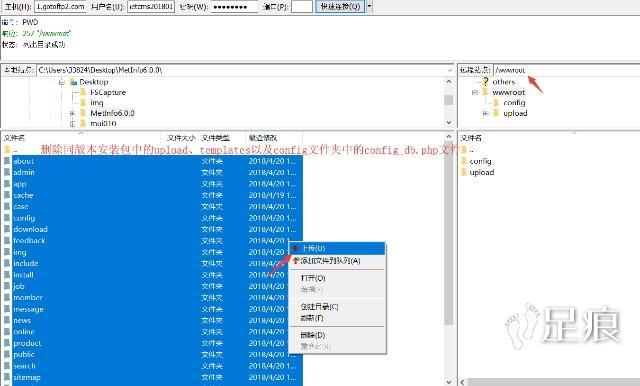Click the upload folder icon in remote list

pyautogui.click(x=464, y=172)
